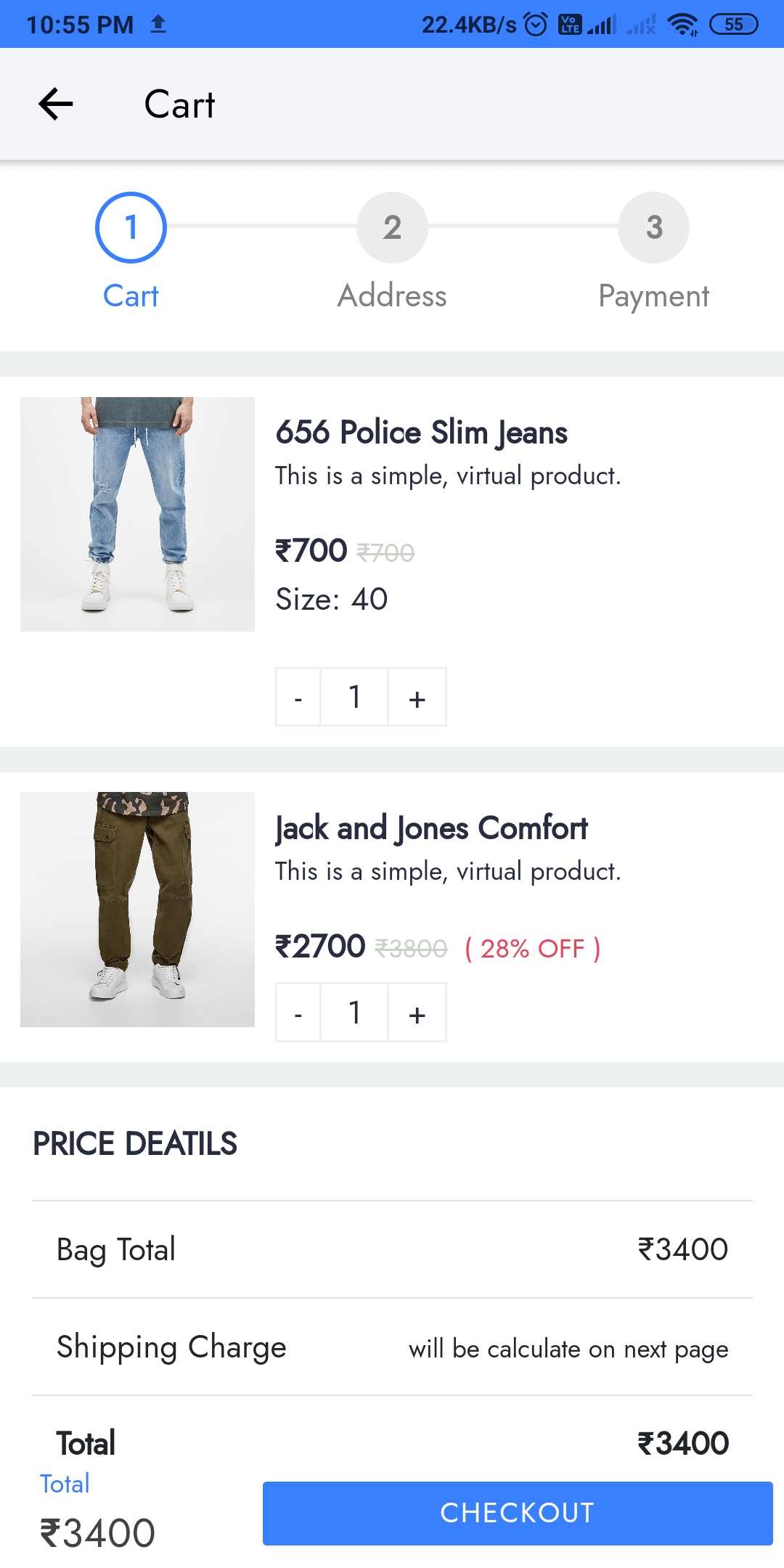Viewport: 784px width, 1568px height.
Task: Tap the Bag Total row
Action: (392, 1249)
